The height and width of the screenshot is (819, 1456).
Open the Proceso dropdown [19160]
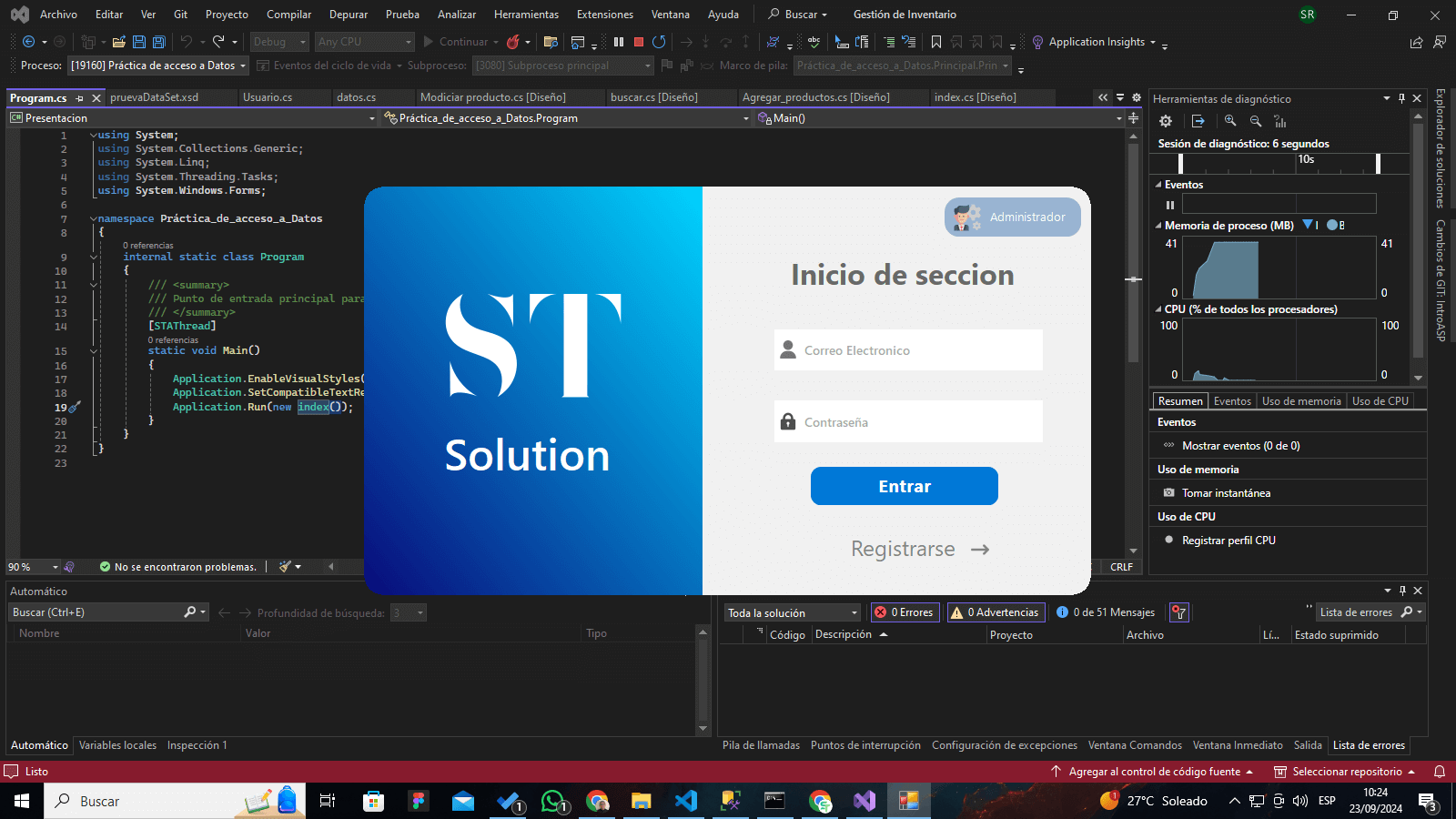[x=158, y=66]
